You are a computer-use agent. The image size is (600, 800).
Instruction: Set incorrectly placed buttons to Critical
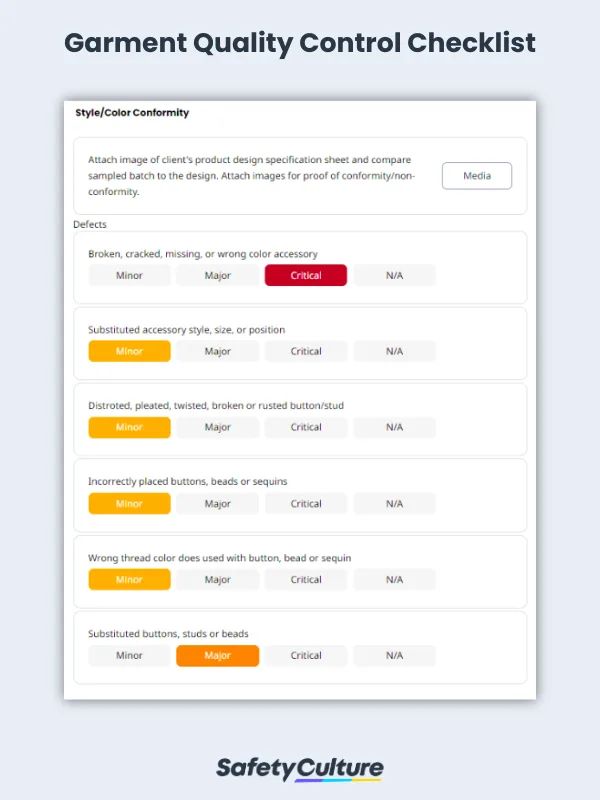[x=306, y=504]
